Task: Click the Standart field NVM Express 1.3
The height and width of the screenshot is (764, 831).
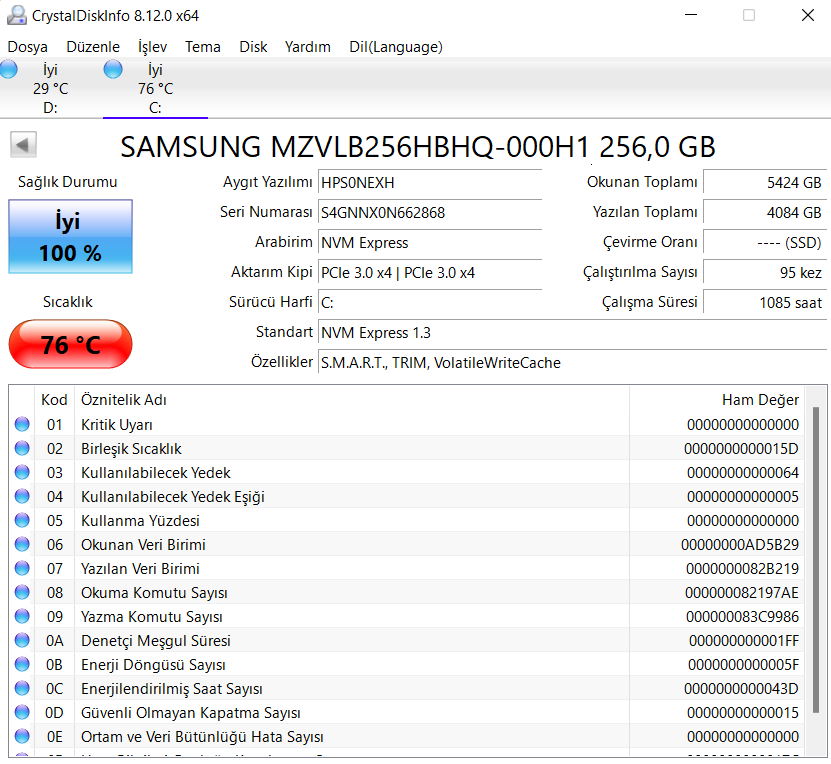Action: [572, 333]
